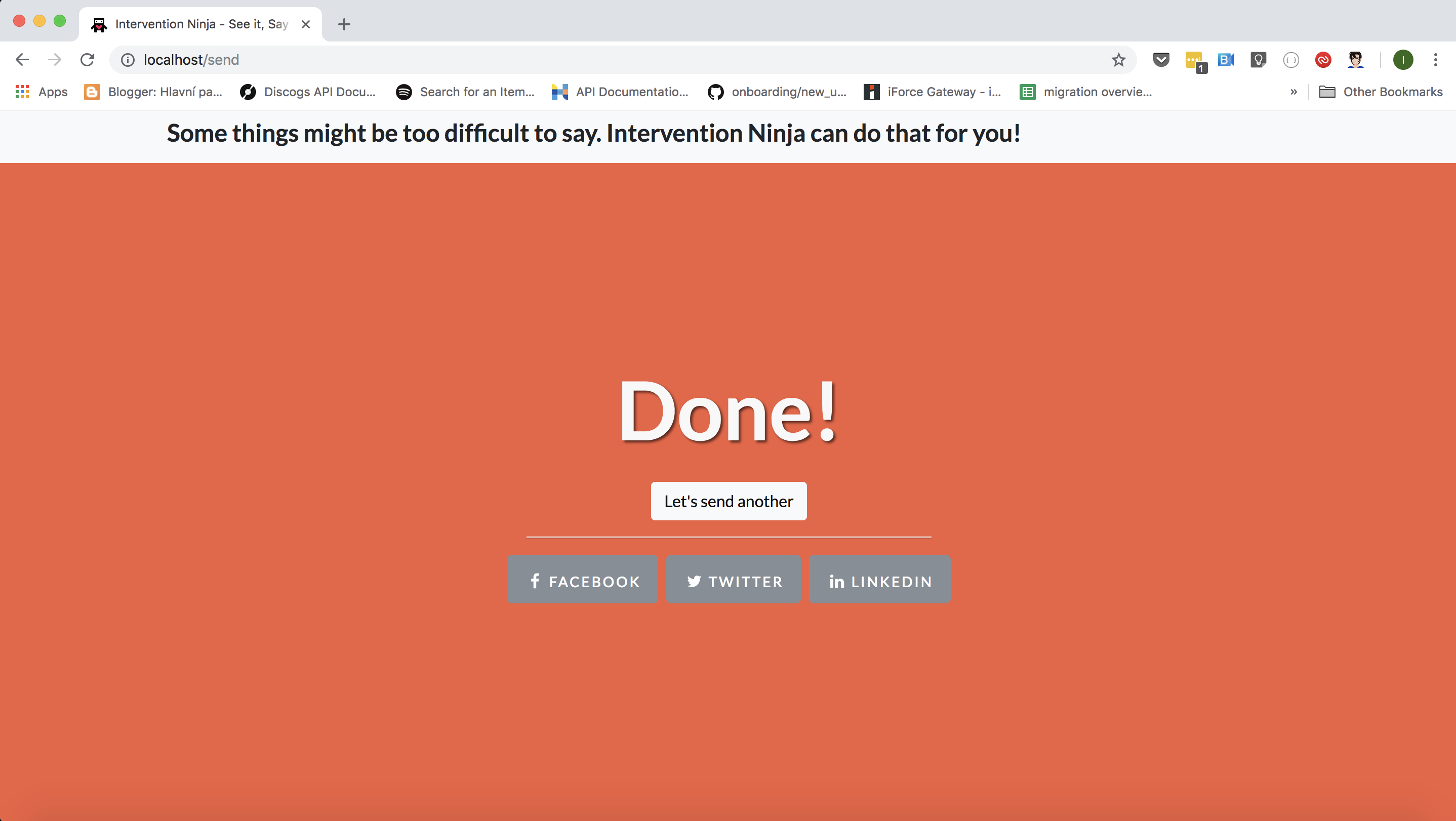Open Chrome three-dot menu
Screen dimensions: 1456x821
pos(1435,59)
